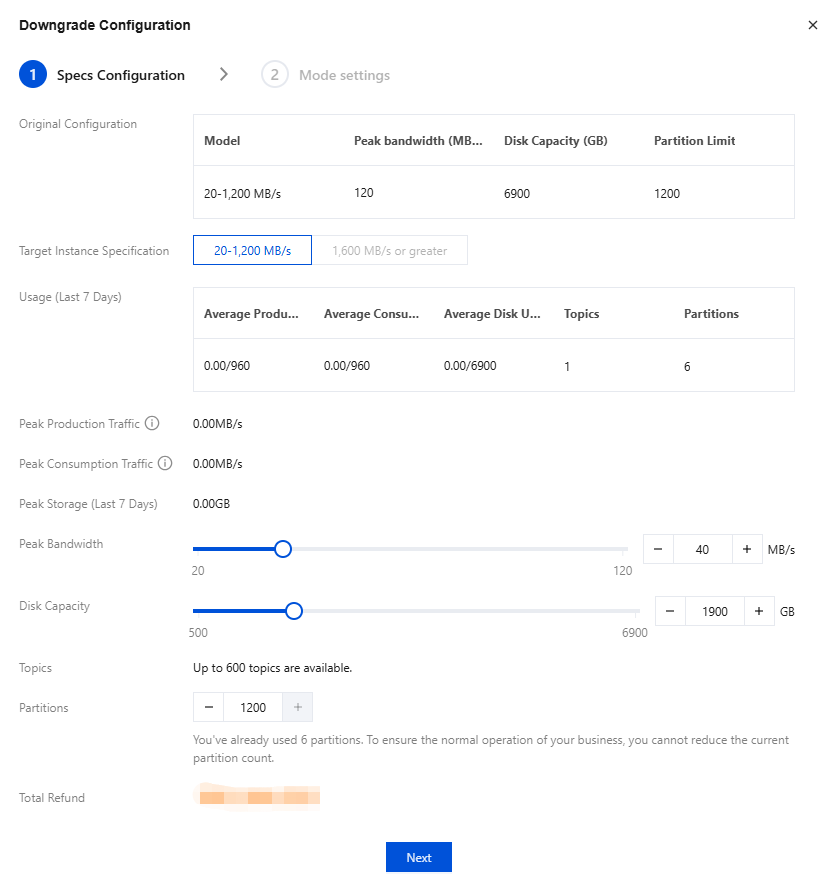Select the 1,600 MB/s or greater option
Screen dimensions: 835x890
click(x=390, y=251)
